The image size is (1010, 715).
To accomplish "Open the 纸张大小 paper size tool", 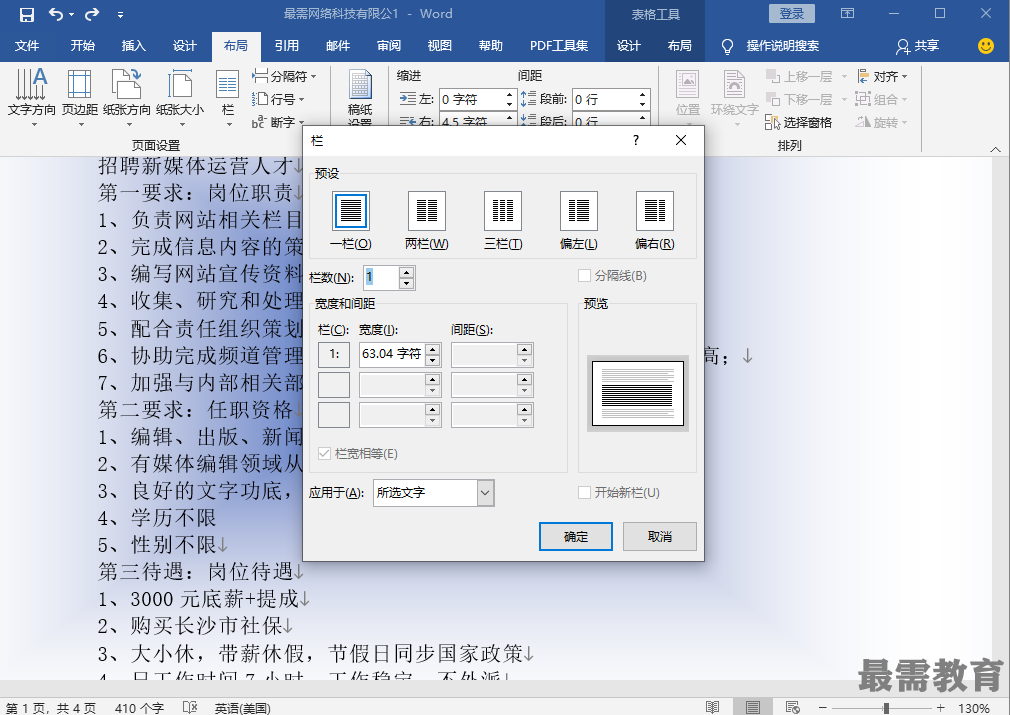I will point(180,95).
